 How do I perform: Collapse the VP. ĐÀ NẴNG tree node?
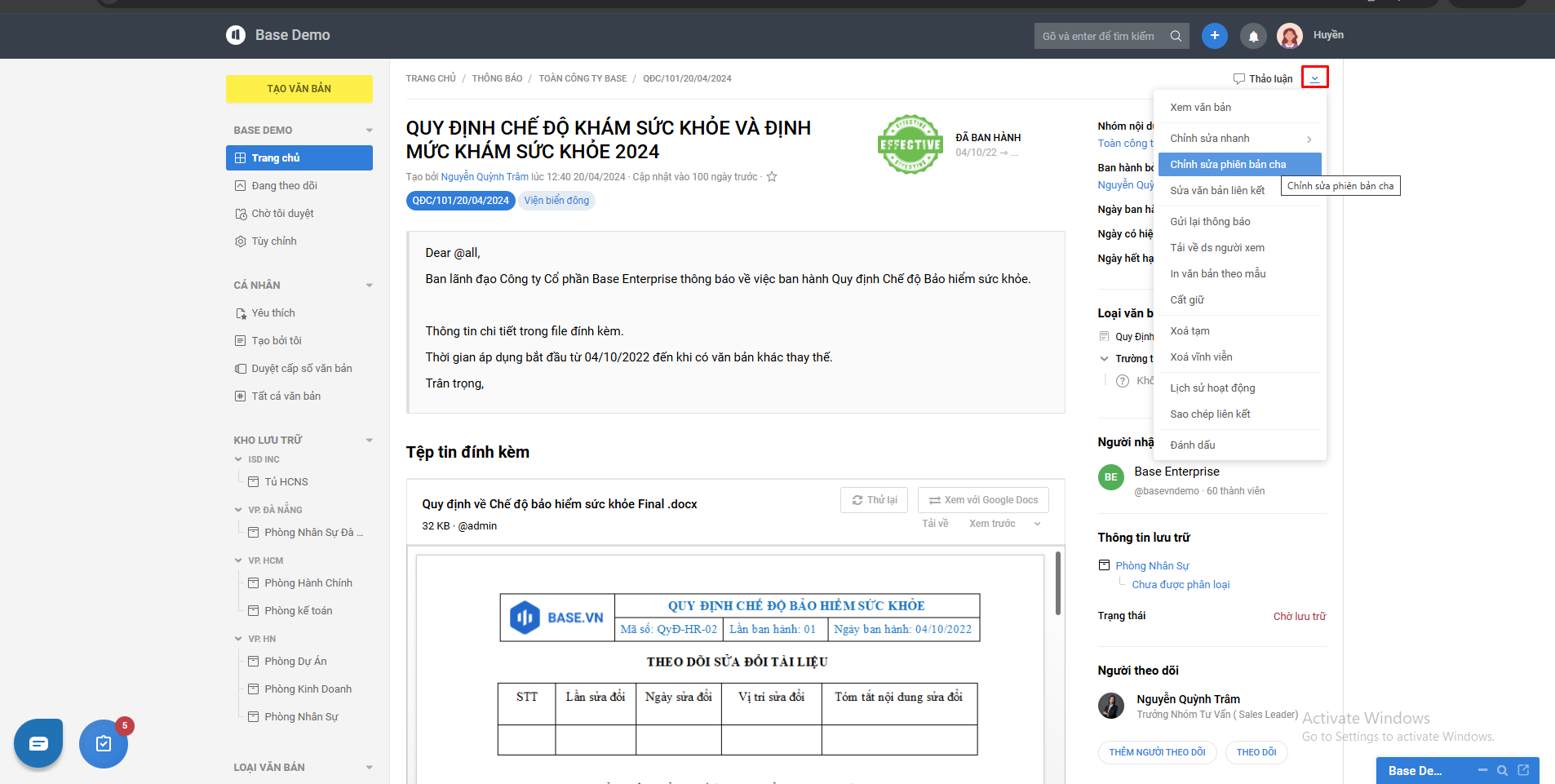[238, 510]
